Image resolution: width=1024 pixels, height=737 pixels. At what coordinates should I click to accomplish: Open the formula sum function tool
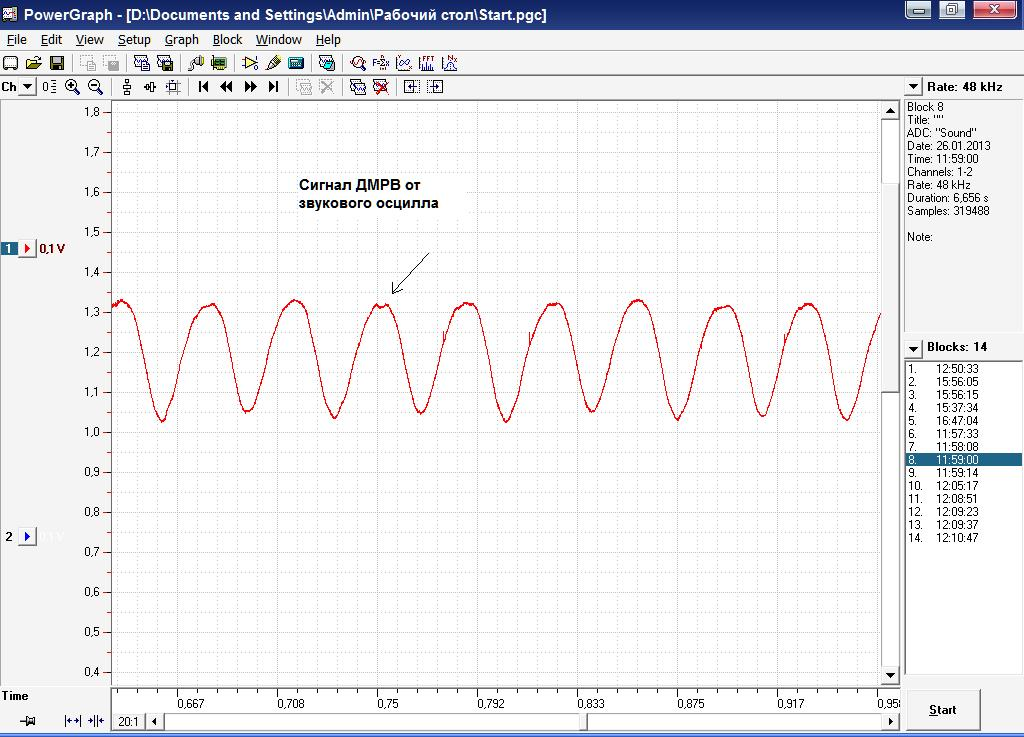point(381,63)
